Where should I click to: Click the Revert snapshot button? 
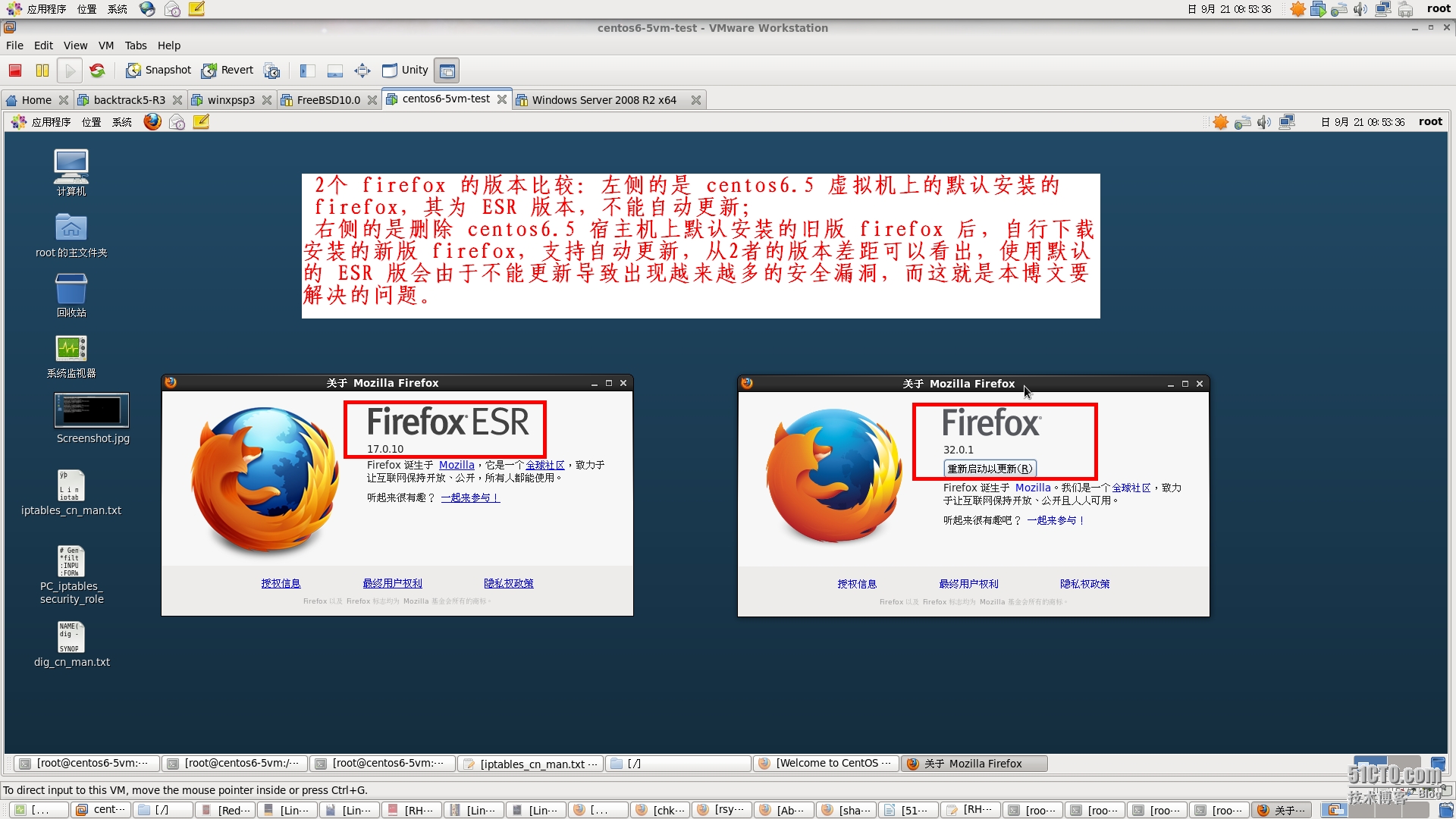coord(227,71)
